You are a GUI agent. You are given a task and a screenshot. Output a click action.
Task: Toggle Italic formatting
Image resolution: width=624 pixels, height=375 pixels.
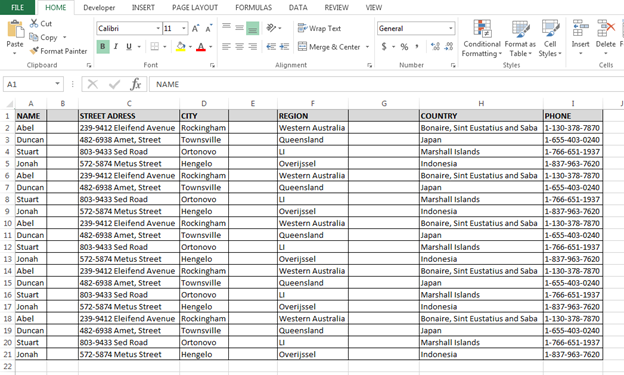coord(116,47)
